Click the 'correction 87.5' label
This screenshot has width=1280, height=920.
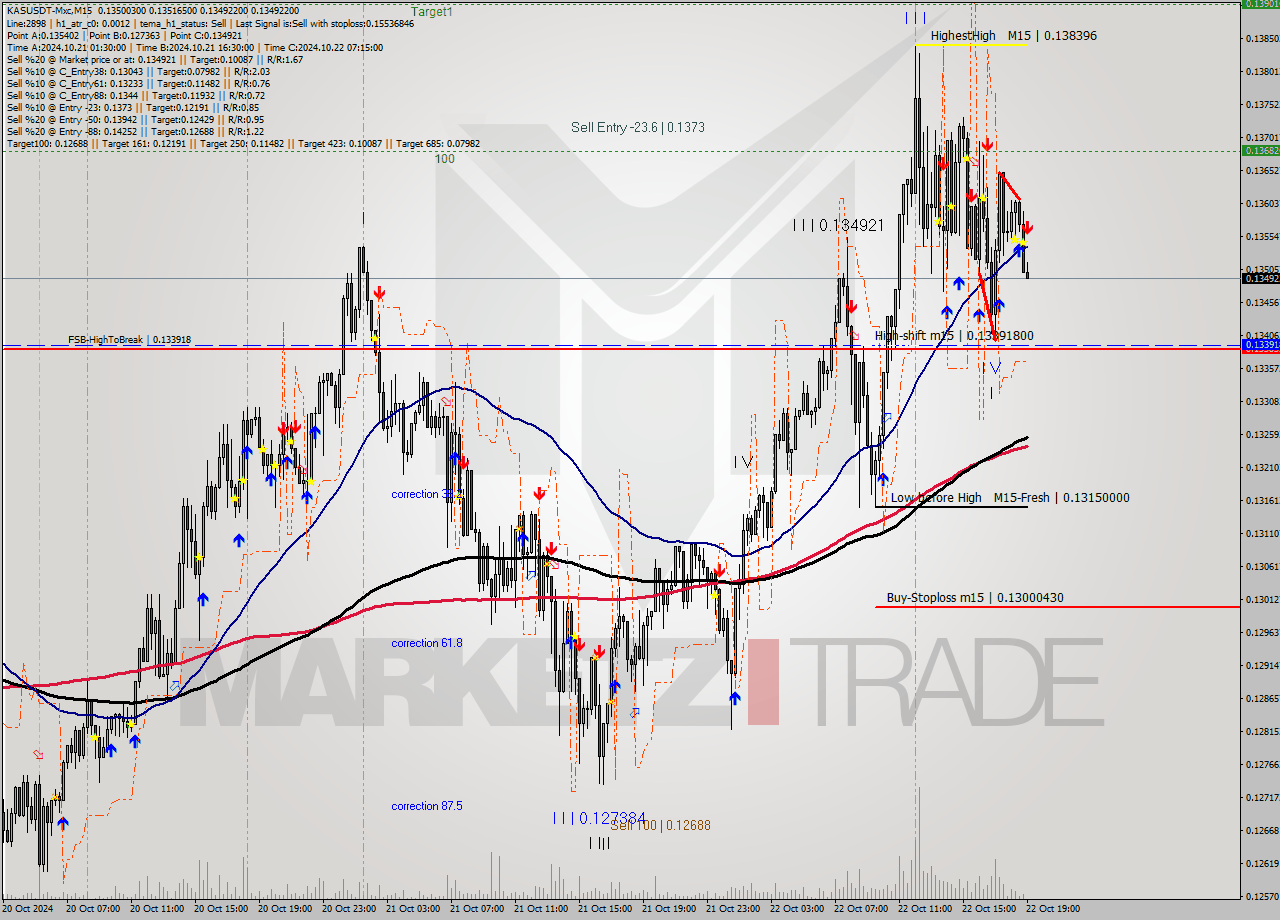tap(427, 806)
